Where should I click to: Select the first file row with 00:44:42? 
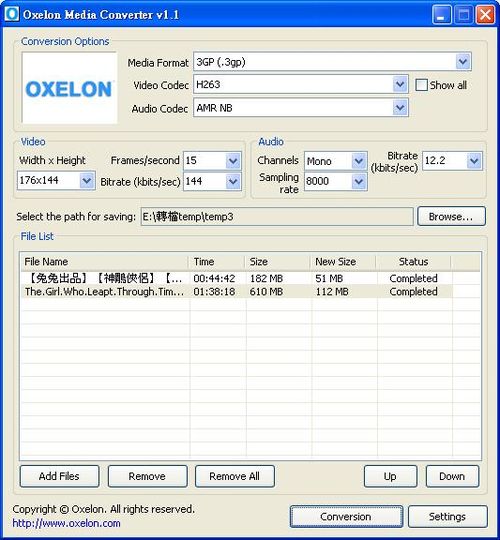(236, 278)
